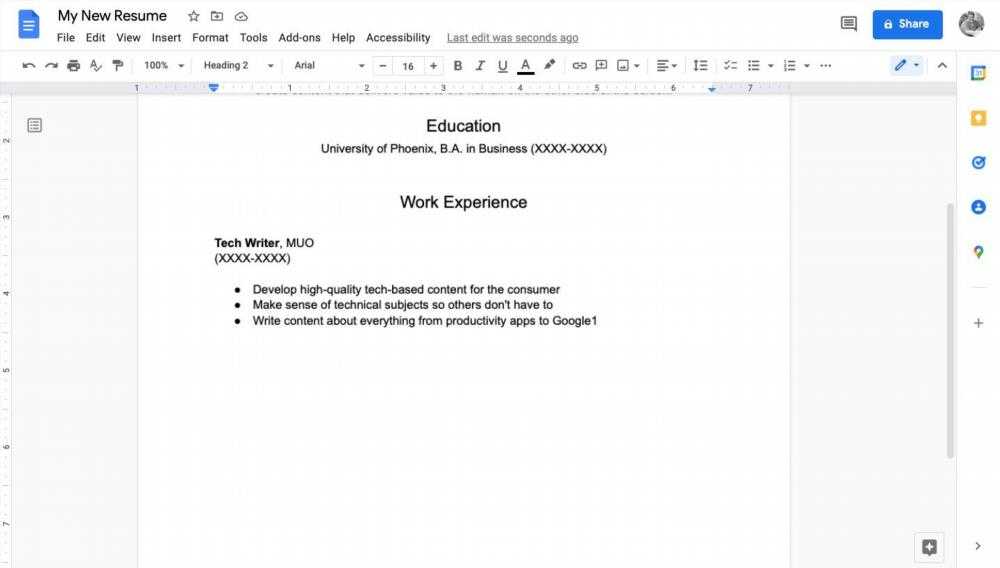Screen dimensions: 1000x568
Task: Activate the Paint format tool
Action: (x=118, y=66)
